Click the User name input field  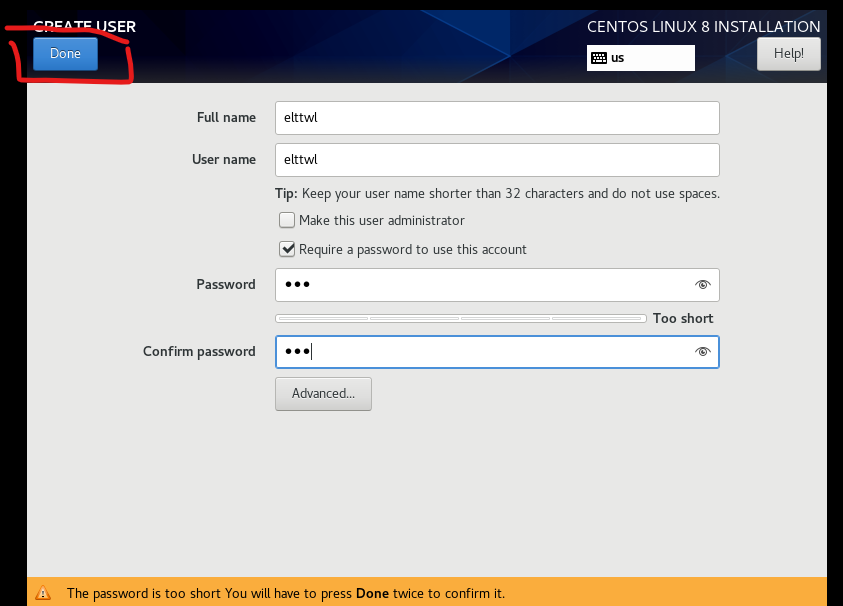497,160
